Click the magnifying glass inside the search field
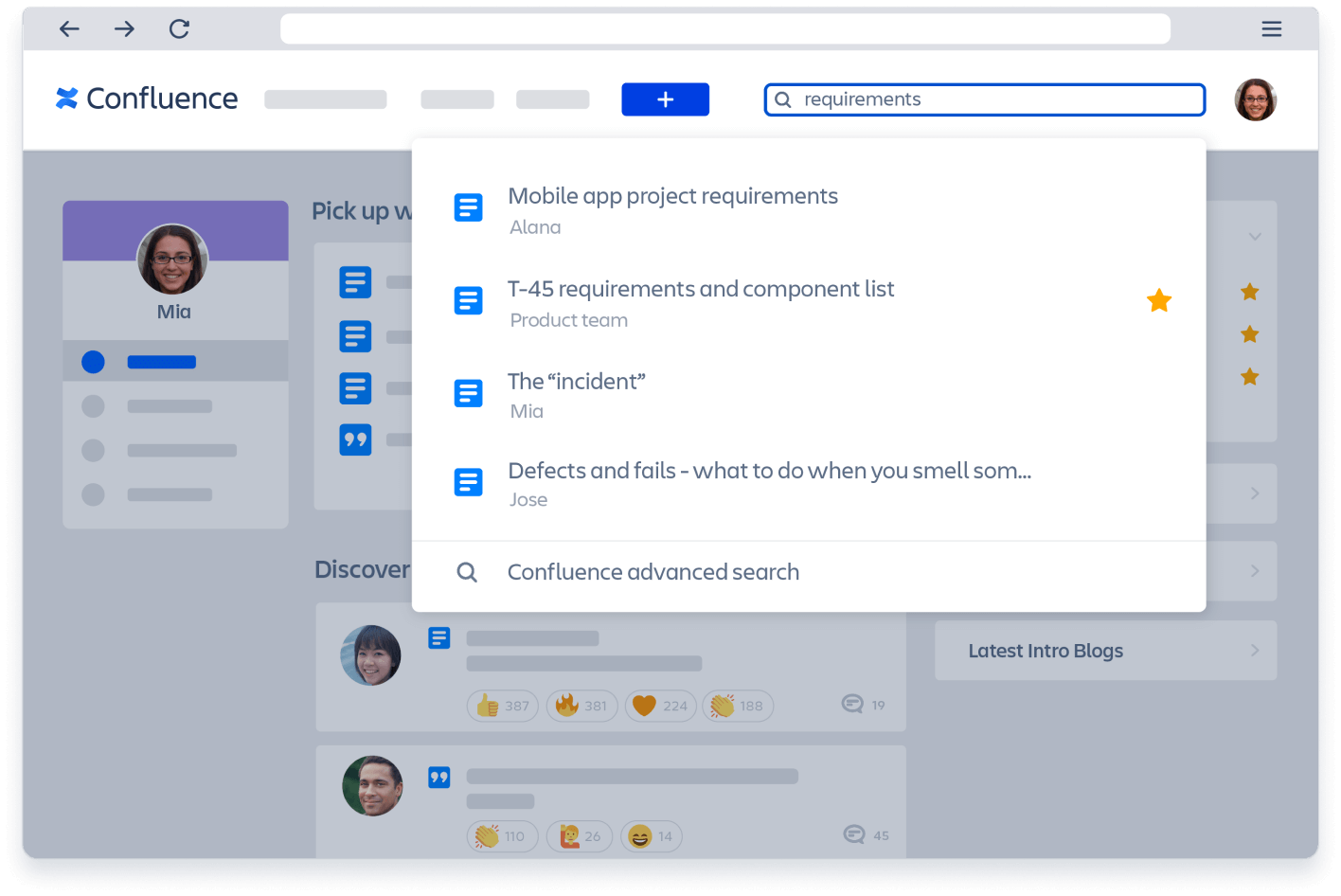This screenshot has width=1341, height=896. pos(782,99)
